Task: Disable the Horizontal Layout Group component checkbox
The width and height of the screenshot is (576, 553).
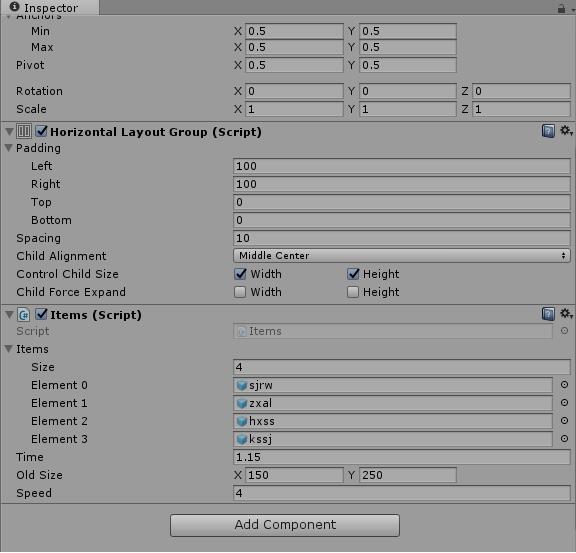Action: 42,131
